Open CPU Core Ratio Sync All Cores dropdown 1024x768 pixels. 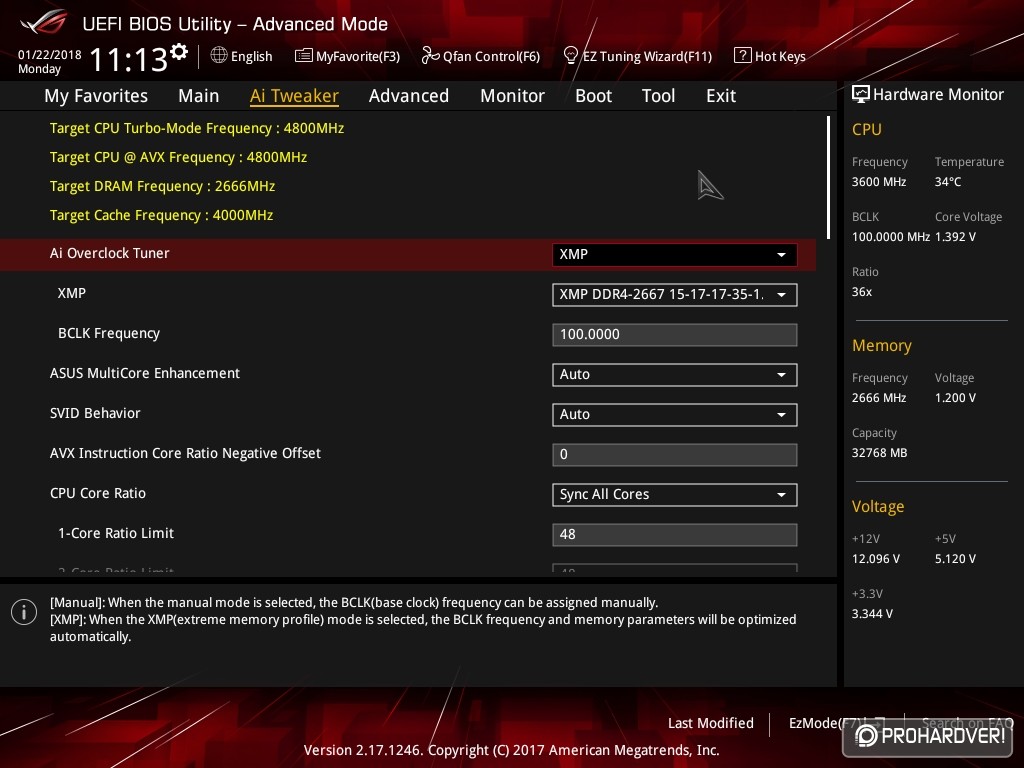tap(674, 494)
